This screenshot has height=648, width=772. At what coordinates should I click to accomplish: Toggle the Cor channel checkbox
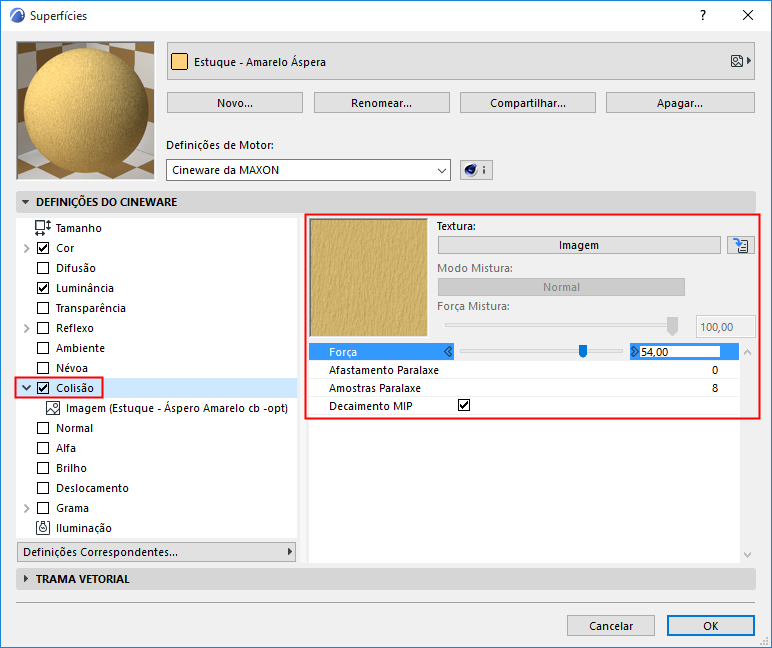[43, 248]
